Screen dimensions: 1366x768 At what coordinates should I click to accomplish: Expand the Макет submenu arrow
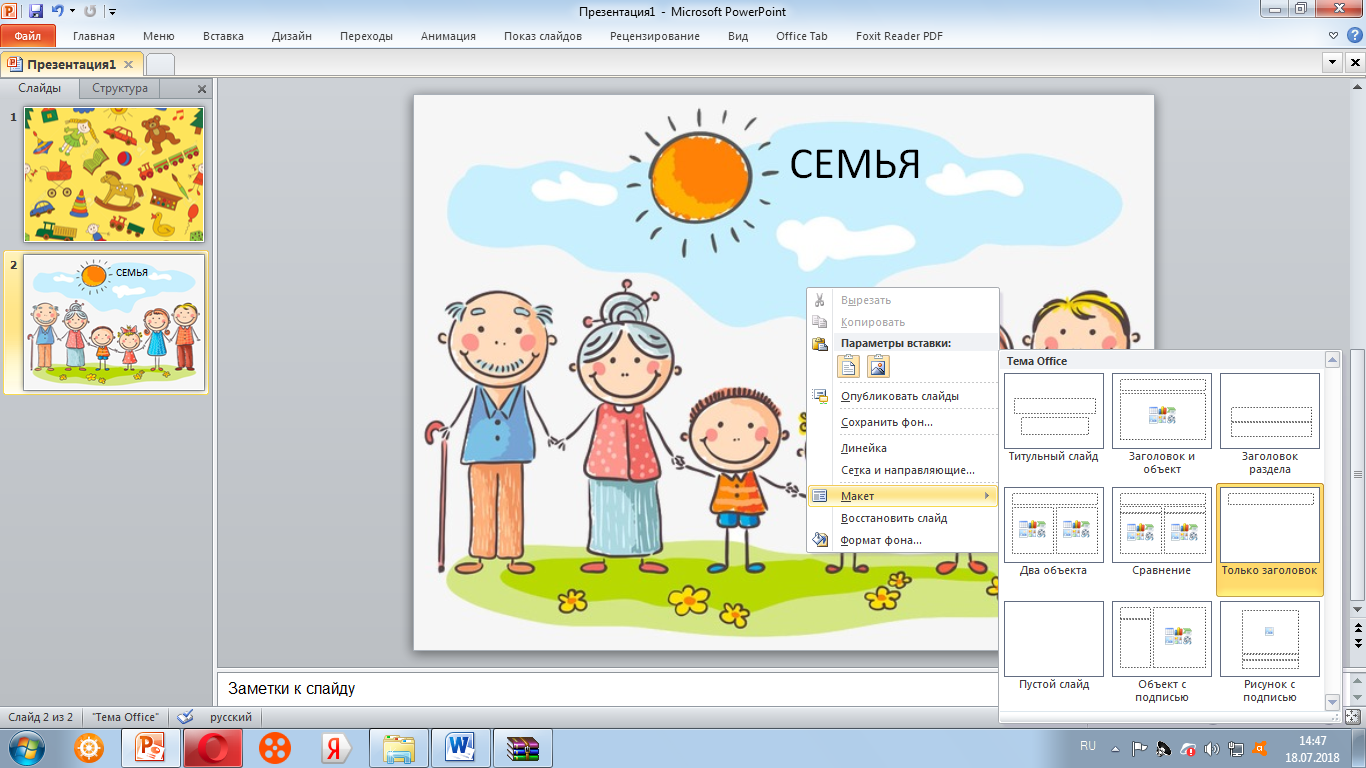coord(987,496)
